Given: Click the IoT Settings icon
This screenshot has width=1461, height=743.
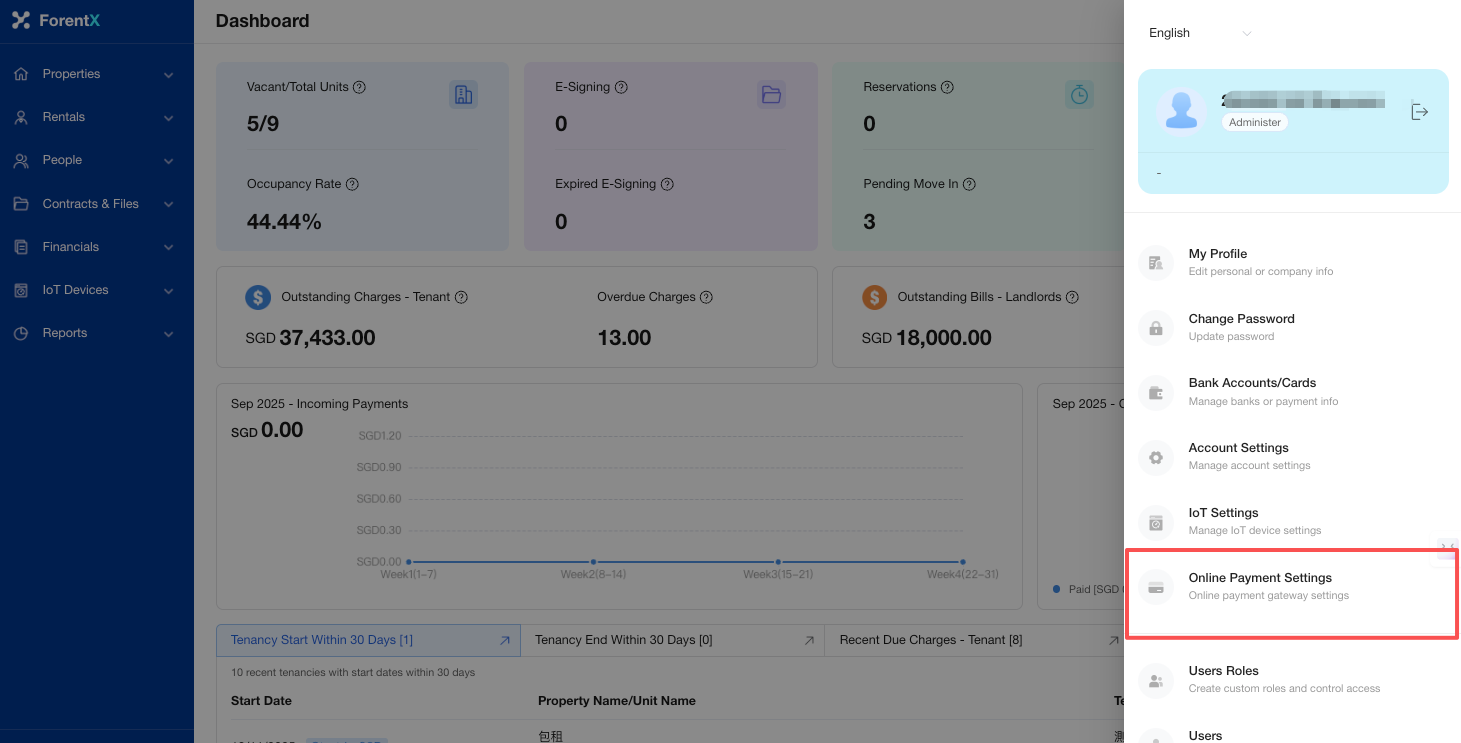Looking at the screenshot, I should coord(1156,522).
